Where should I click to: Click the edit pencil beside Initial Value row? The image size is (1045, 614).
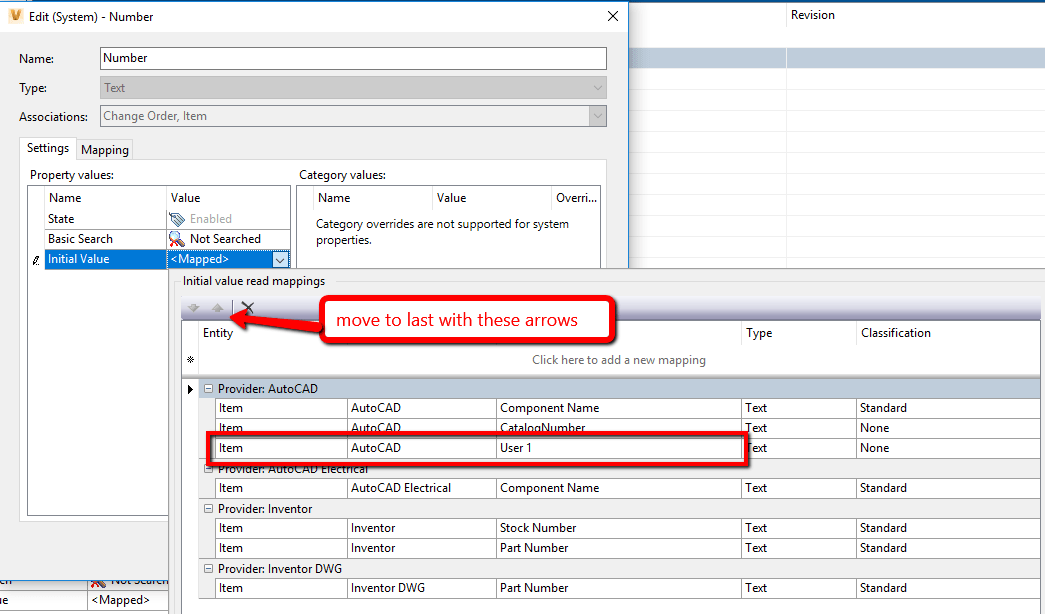36,259
